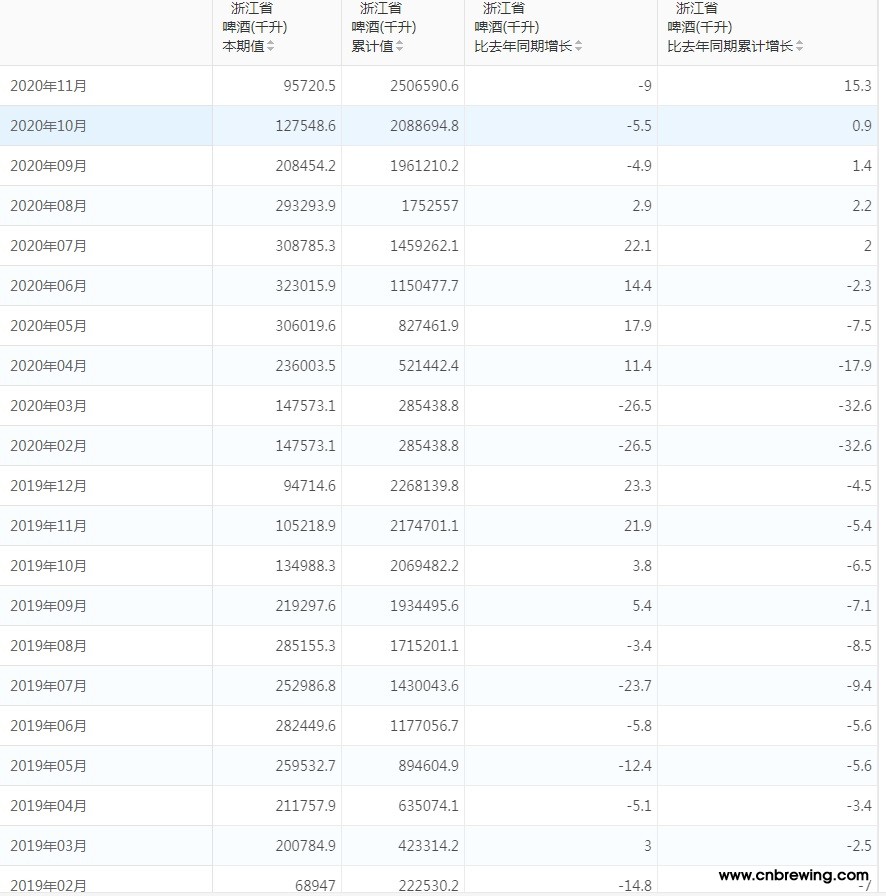Select the 2019年07月 date cell
The width and height of the screenshot is (886, 896).
[x=48, y=686]
